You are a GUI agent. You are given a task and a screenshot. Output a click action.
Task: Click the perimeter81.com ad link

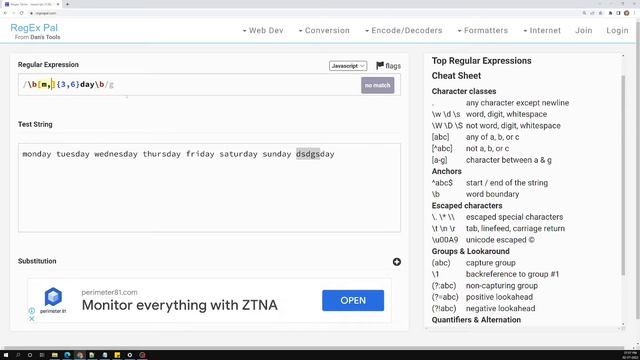109,292
